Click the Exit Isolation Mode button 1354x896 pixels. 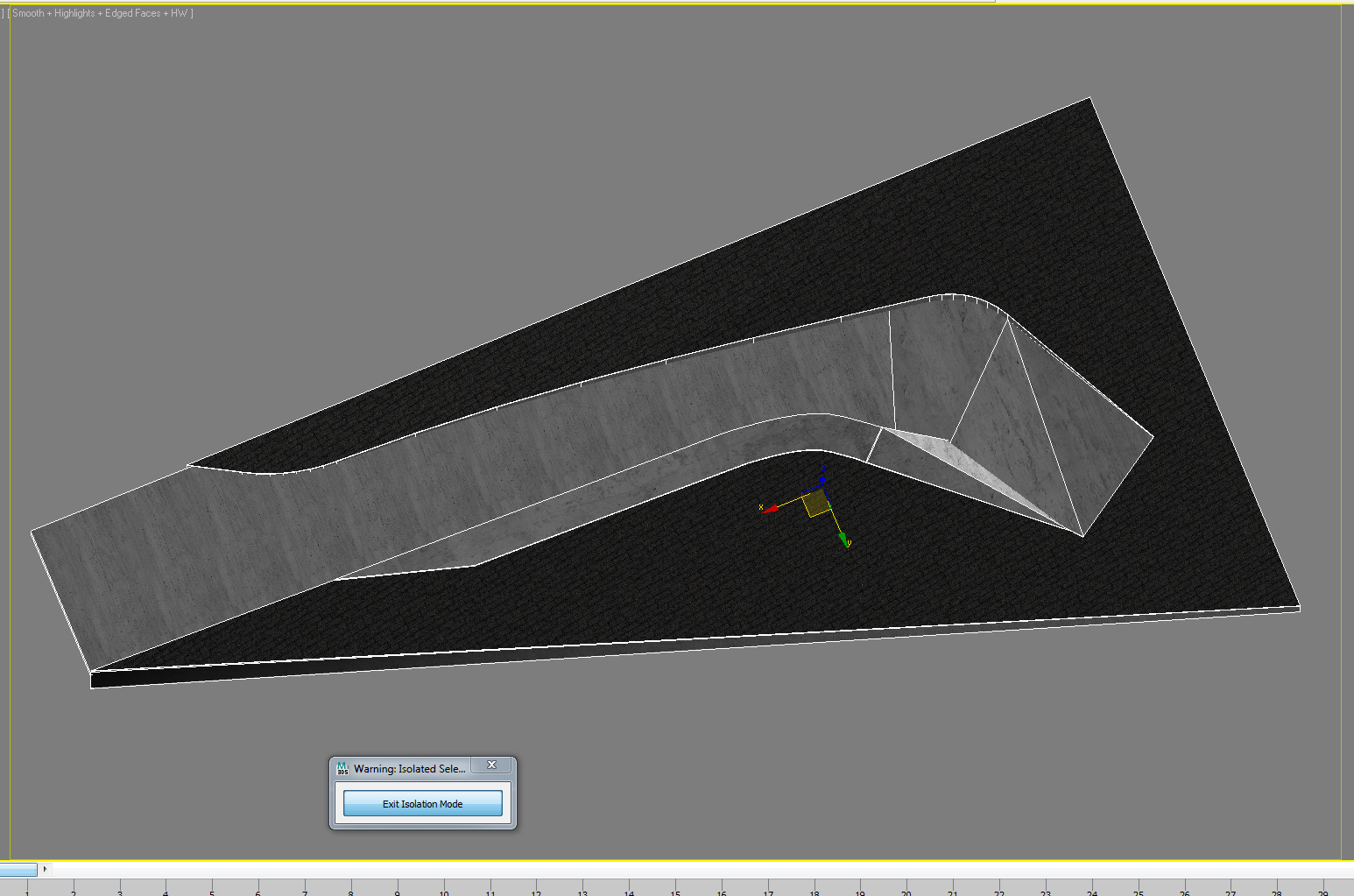click(422, 803)
